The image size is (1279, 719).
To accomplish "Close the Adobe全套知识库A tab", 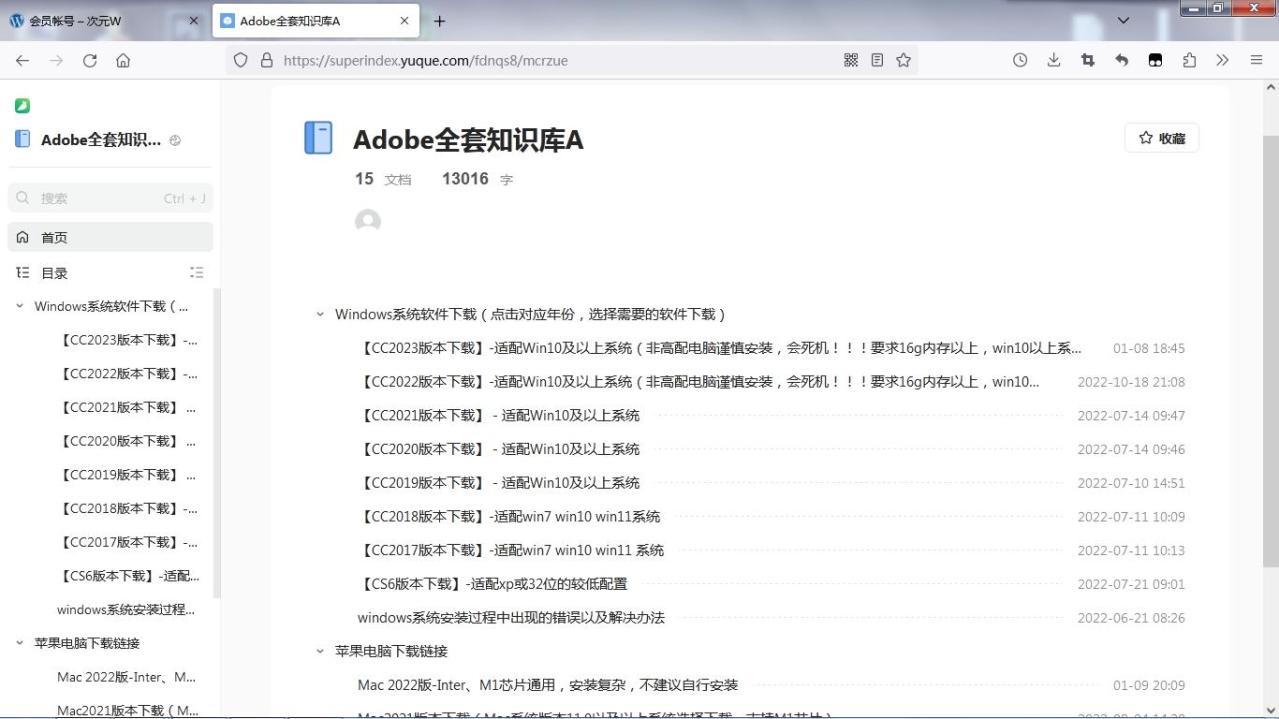I will click(x=404, y=21).
